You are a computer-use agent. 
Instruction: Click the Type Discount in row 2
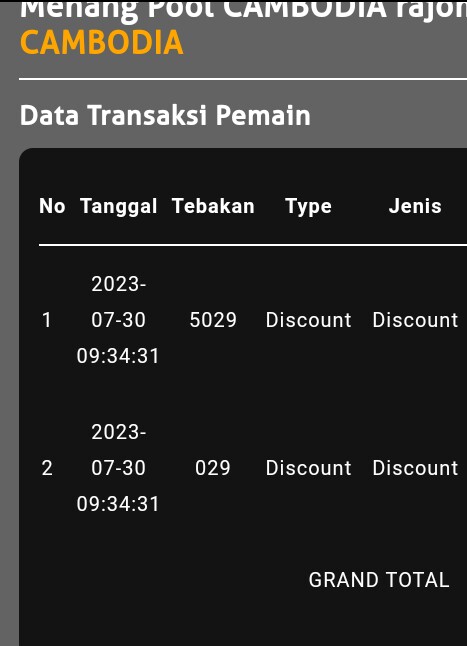308,468
